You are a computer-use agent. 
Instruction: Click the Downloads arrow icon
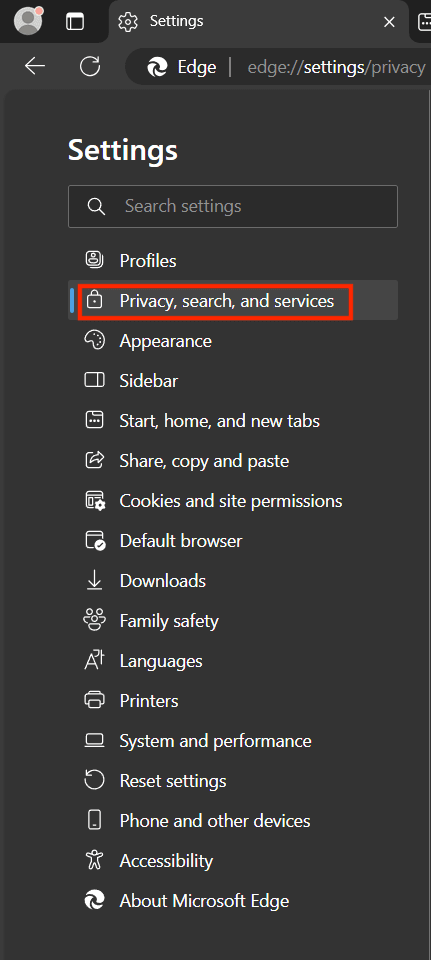[x=94, y=580]
